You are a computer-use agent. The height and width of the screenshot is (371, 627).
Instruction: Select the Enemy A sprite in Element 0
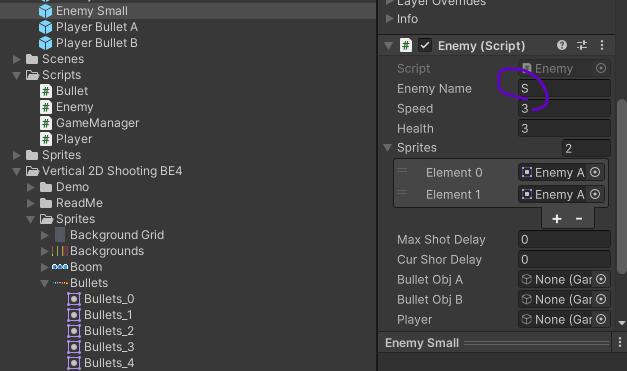[552, 172]
